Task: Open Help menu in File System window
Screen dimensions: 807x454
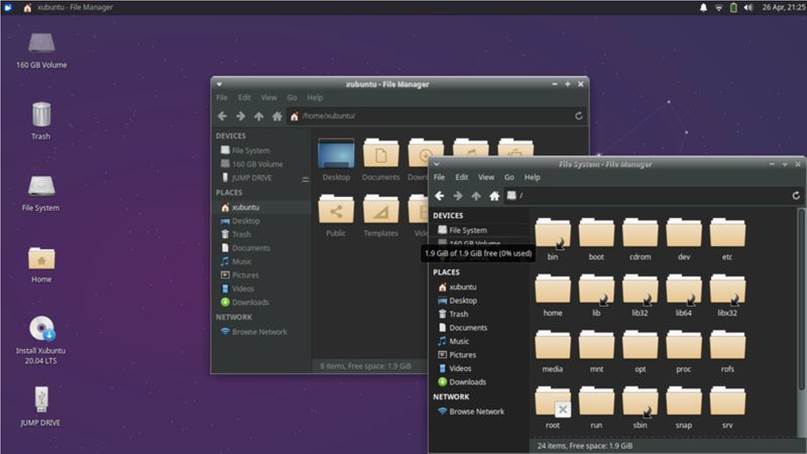Action: 532,177
